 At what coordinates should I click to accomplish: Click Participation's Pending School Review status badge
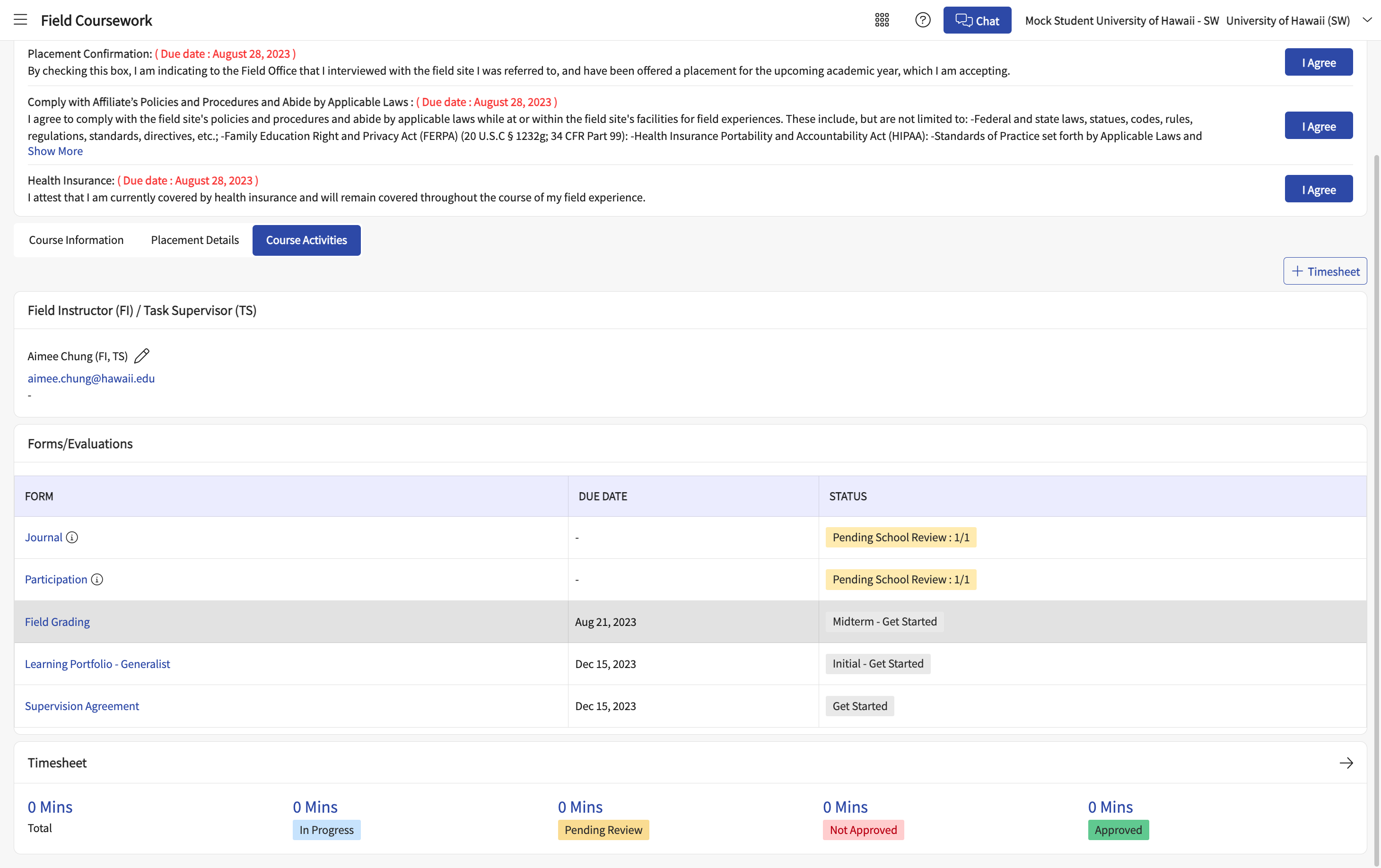coord(901,580)
